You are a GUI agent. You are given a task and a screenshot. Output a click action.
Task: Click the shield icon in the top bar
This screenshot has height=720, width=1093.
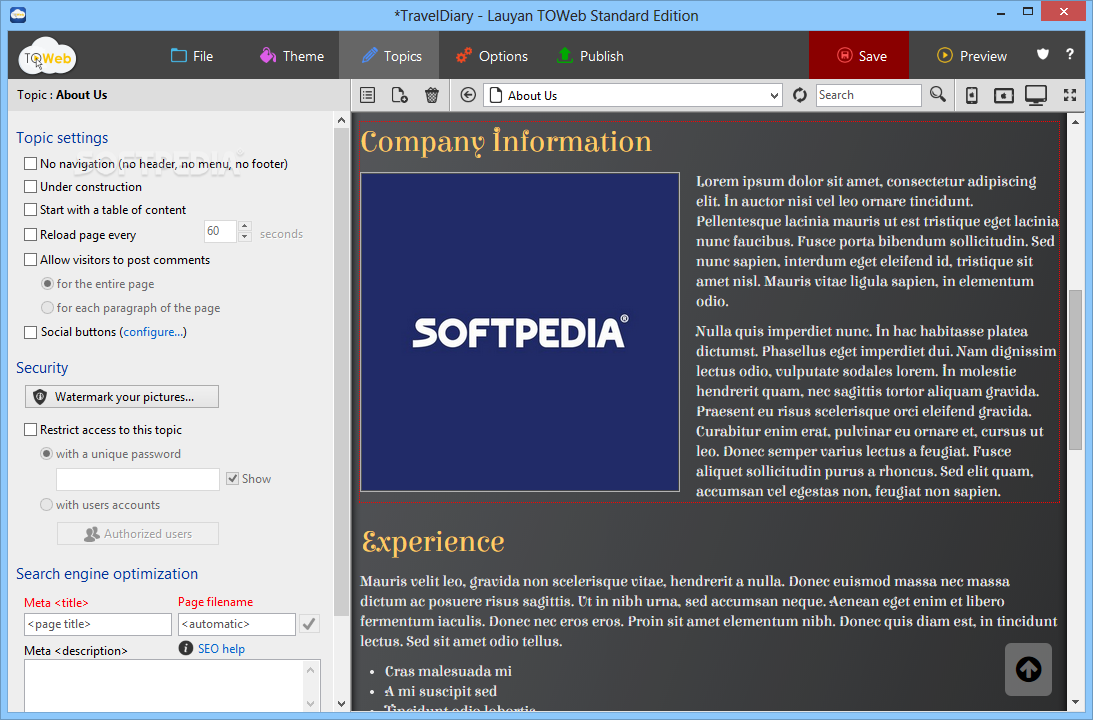point(1043,54)
